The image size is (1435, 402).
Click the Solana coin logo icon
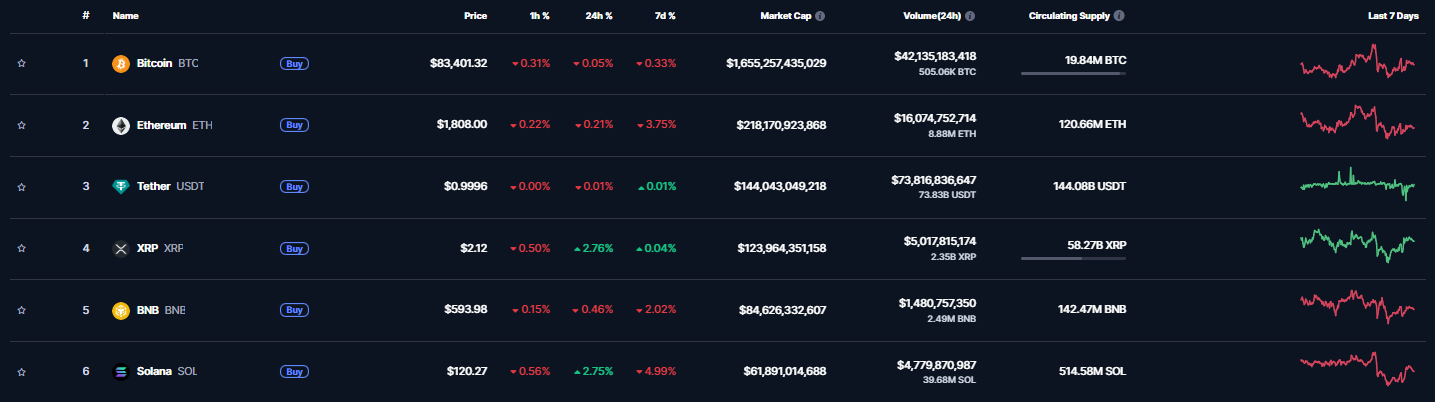(121, 372)
